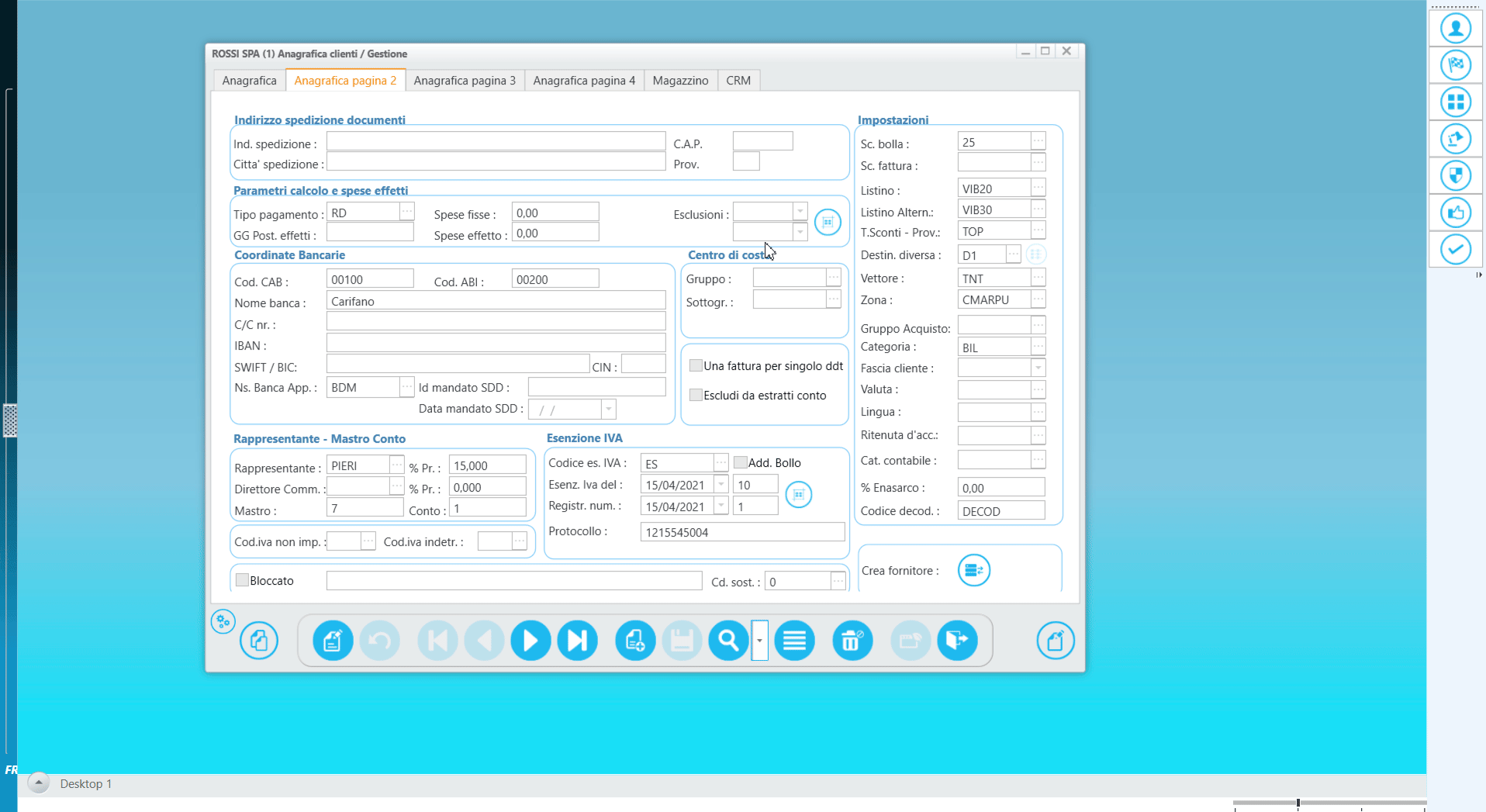
Task: Open the first Esclusioni dropdown arrow
Action: pos(800,212)
